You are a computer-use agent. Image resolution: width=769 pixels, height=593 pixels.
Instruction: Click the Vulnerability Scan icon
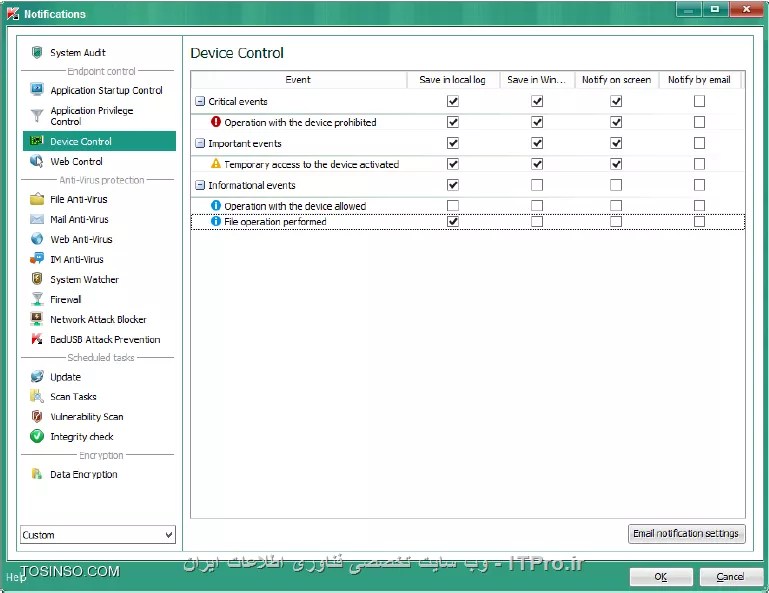[37, 416]
